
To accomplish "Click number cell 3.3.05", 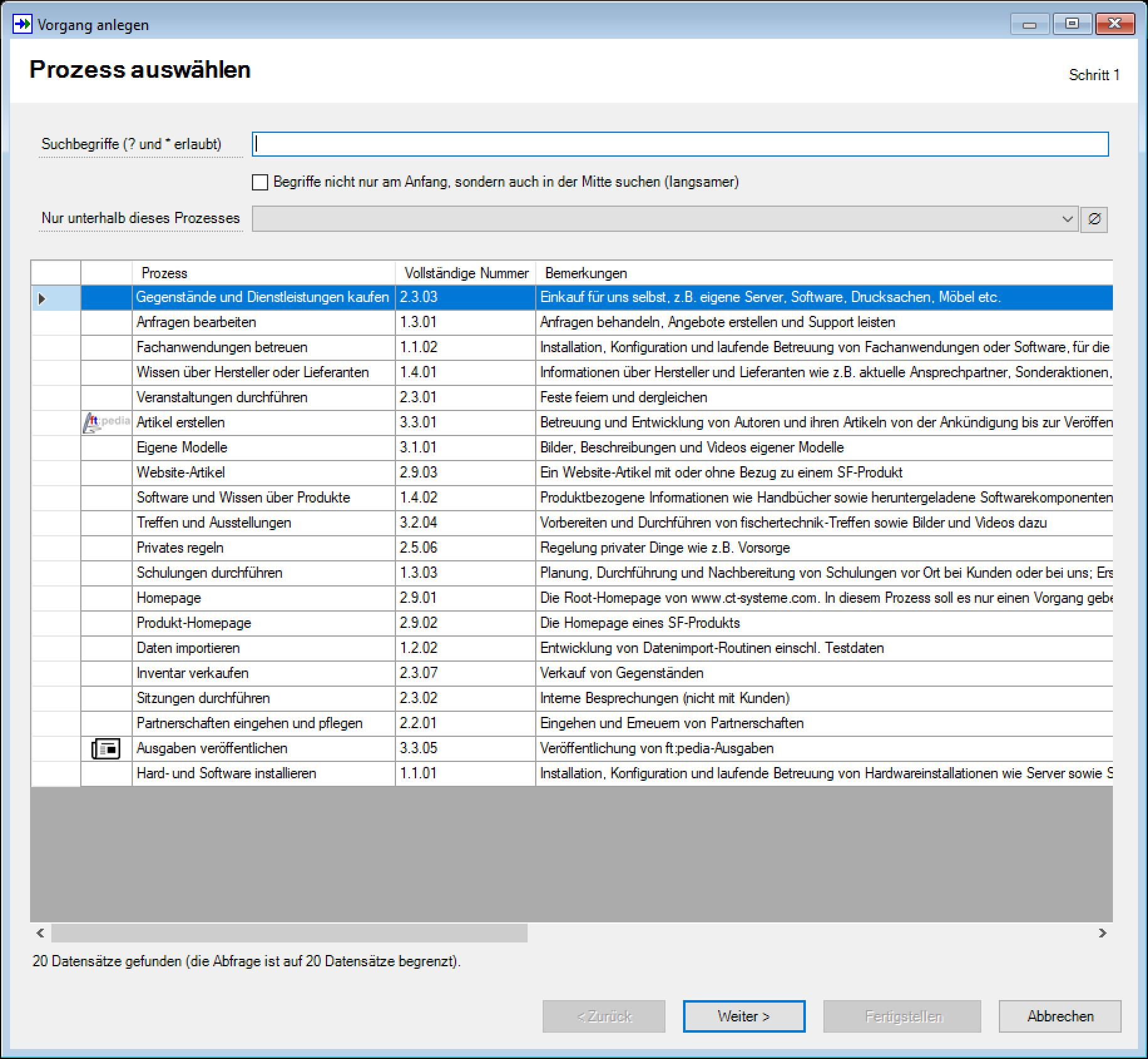I will pos(466,749).
